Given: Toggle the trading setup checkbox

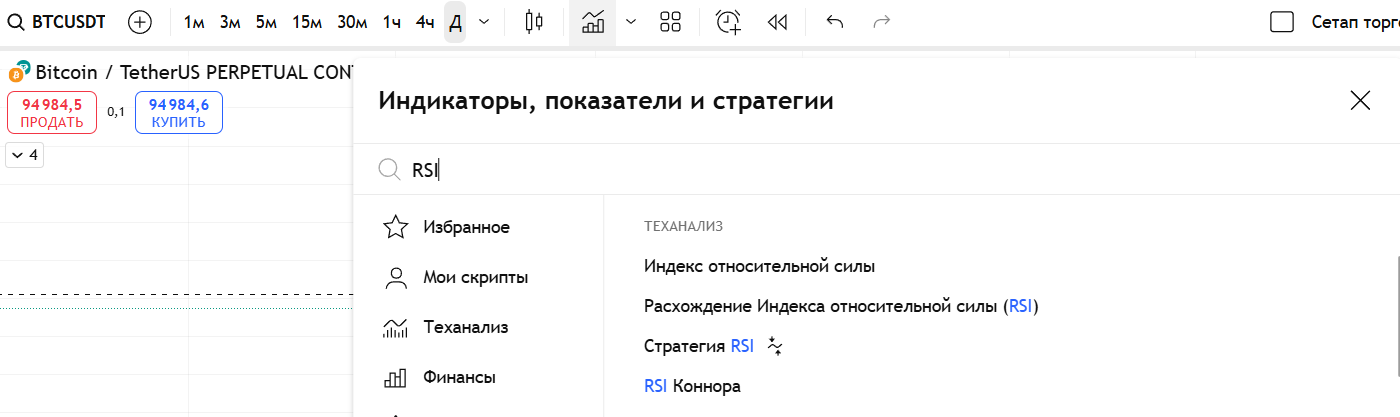Looking at the screenshot, I should [x=1281, y=22].
